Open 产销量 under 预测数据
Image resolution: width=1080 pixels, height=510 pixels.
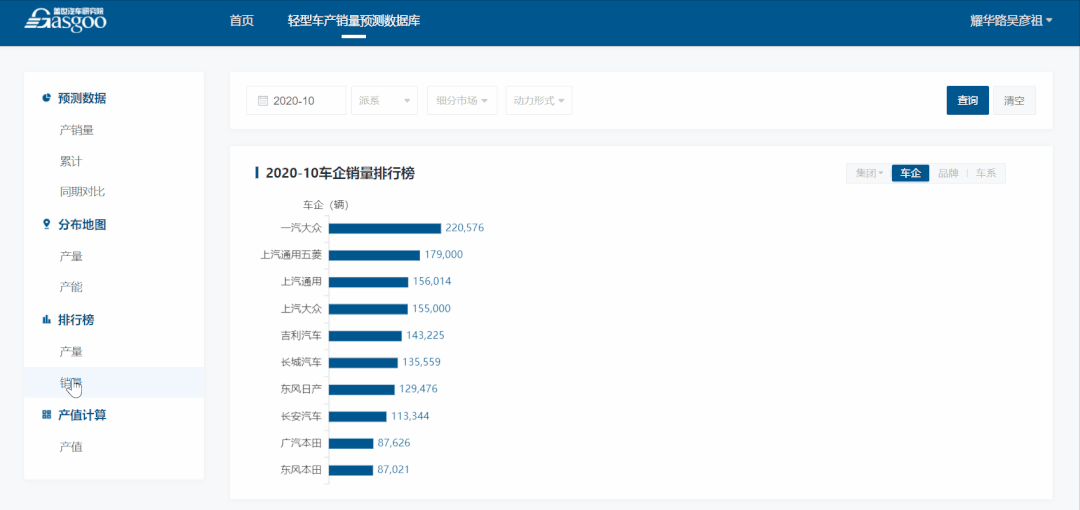pos(76,130)
